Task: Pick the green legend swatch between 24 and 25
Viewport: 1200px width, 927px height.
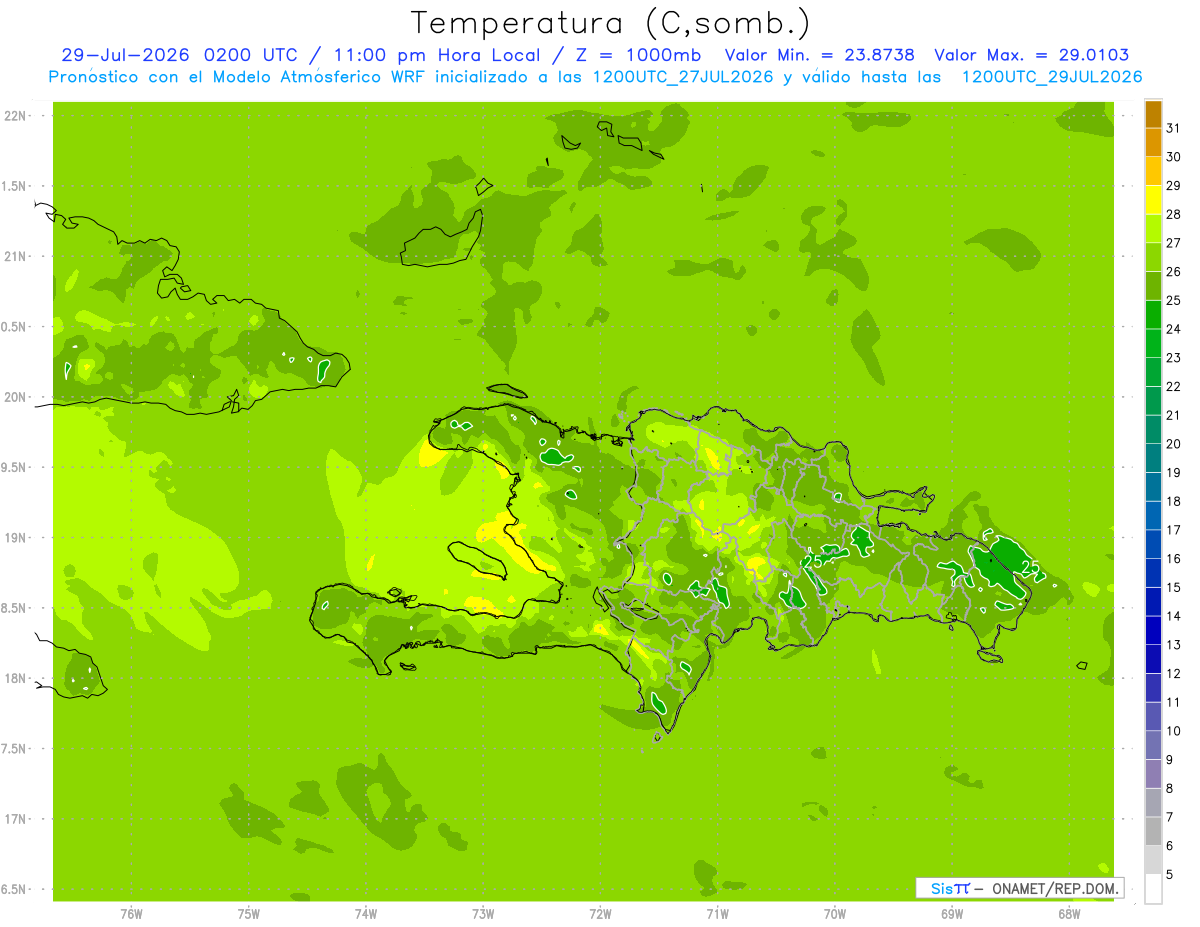Action: [x=1153, y=315]
